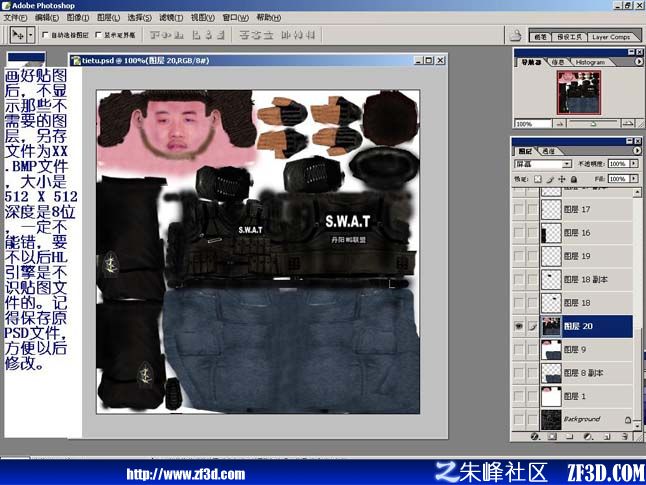
Task: Enable the show bounding box checkbox
Action: coord(98,35)
